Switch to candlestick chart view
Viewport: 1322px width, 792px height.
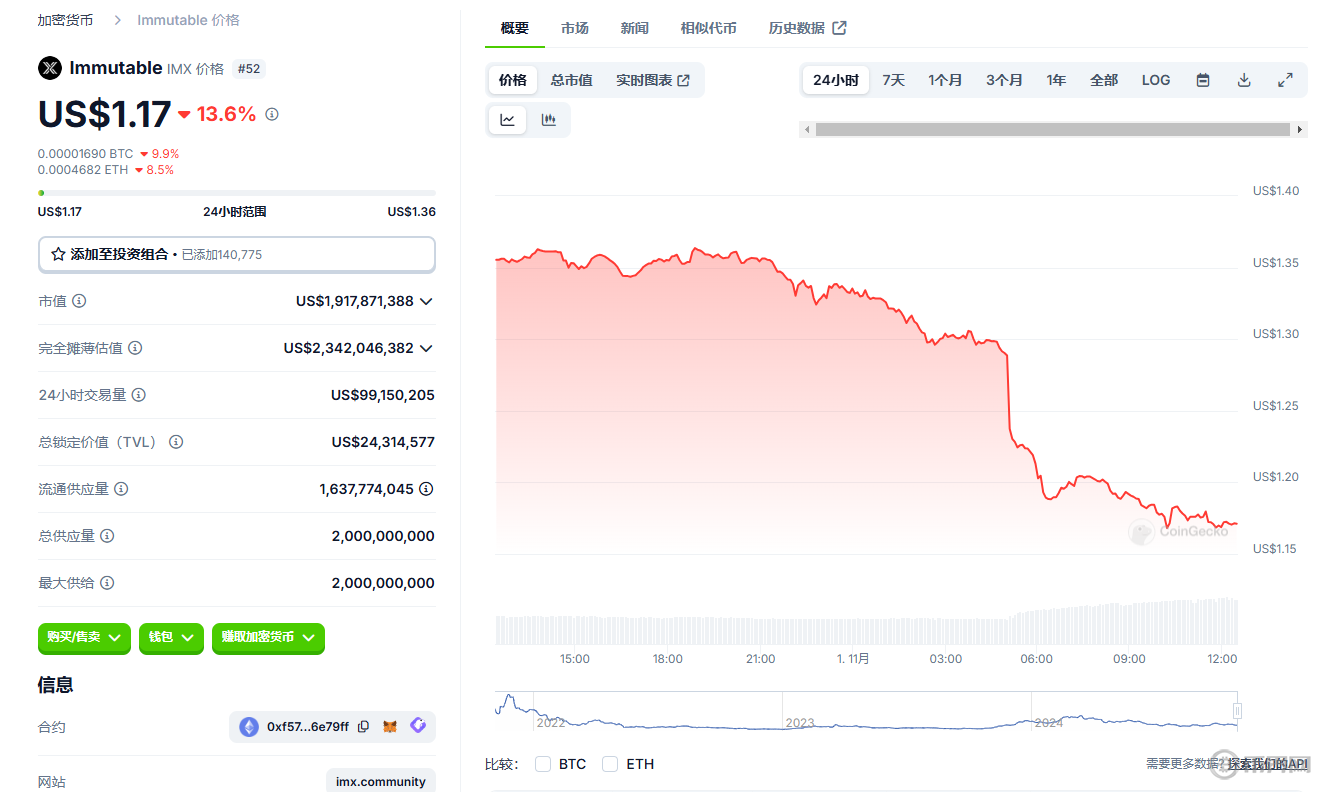548,120
